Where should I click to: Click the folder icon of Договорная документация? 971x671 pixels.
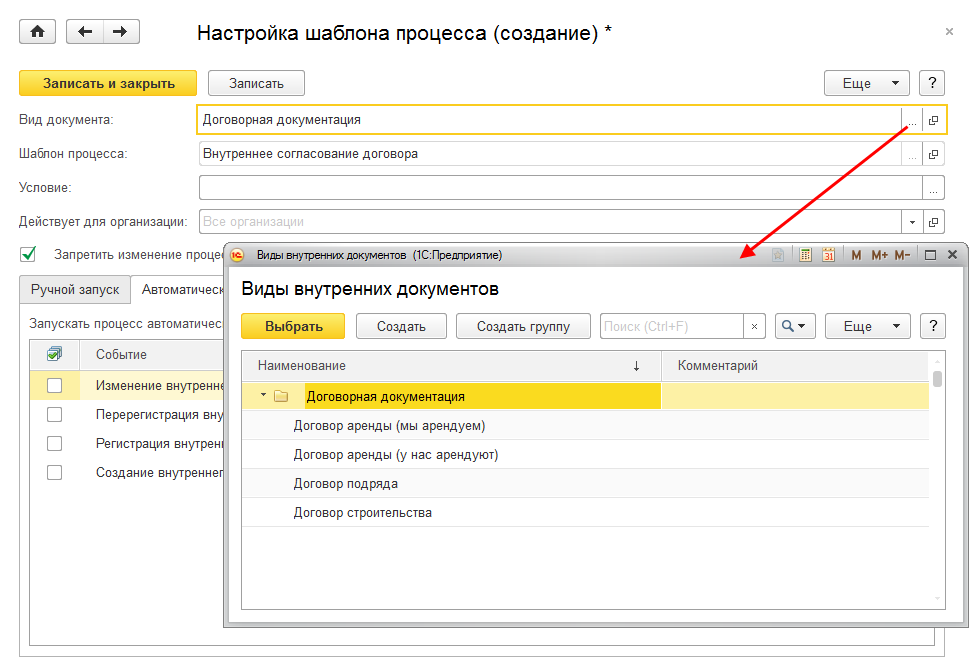click(281, 396)
